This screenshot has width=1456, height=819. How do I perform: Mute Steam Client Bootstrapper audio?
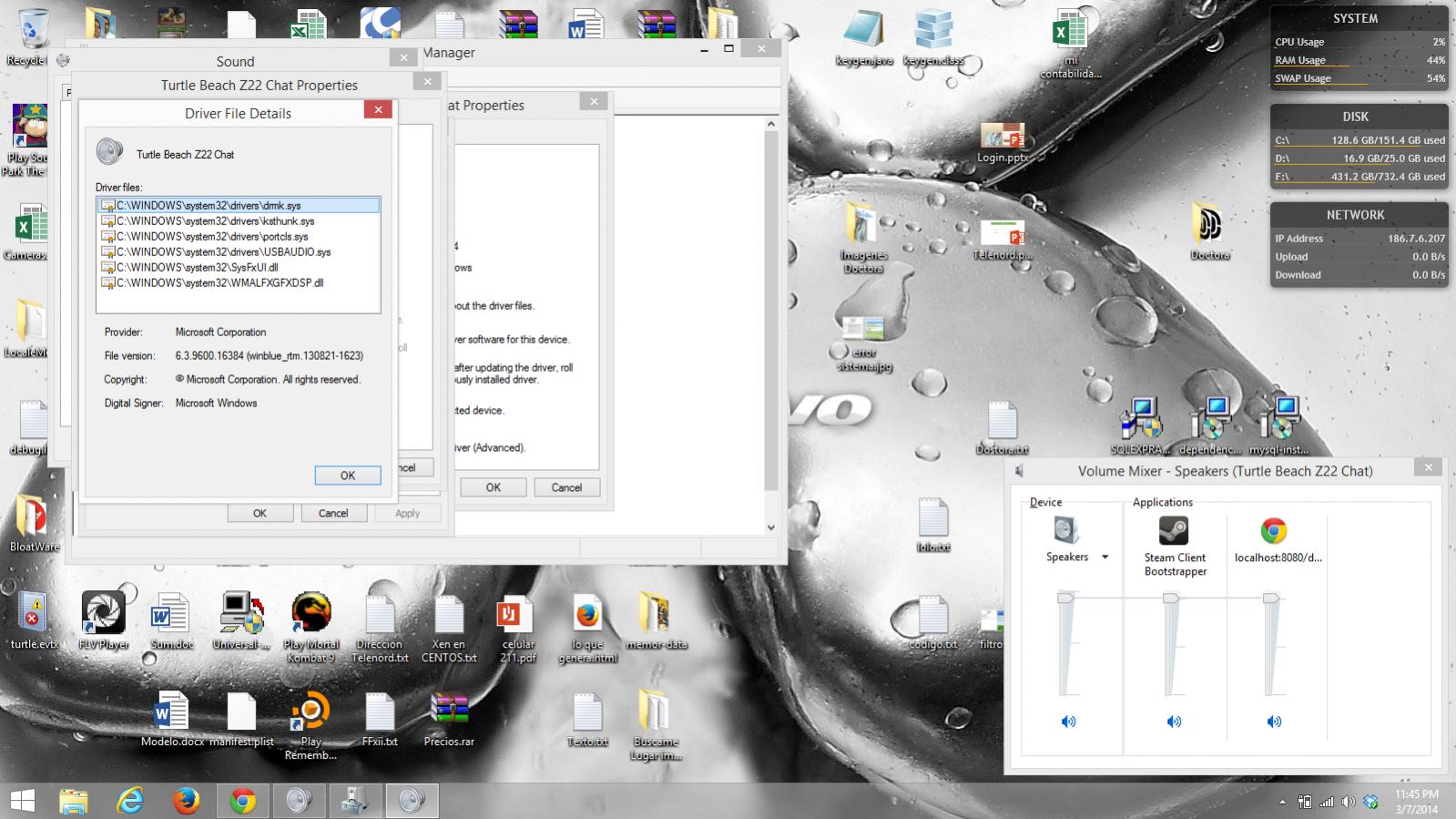(1174, 722)
